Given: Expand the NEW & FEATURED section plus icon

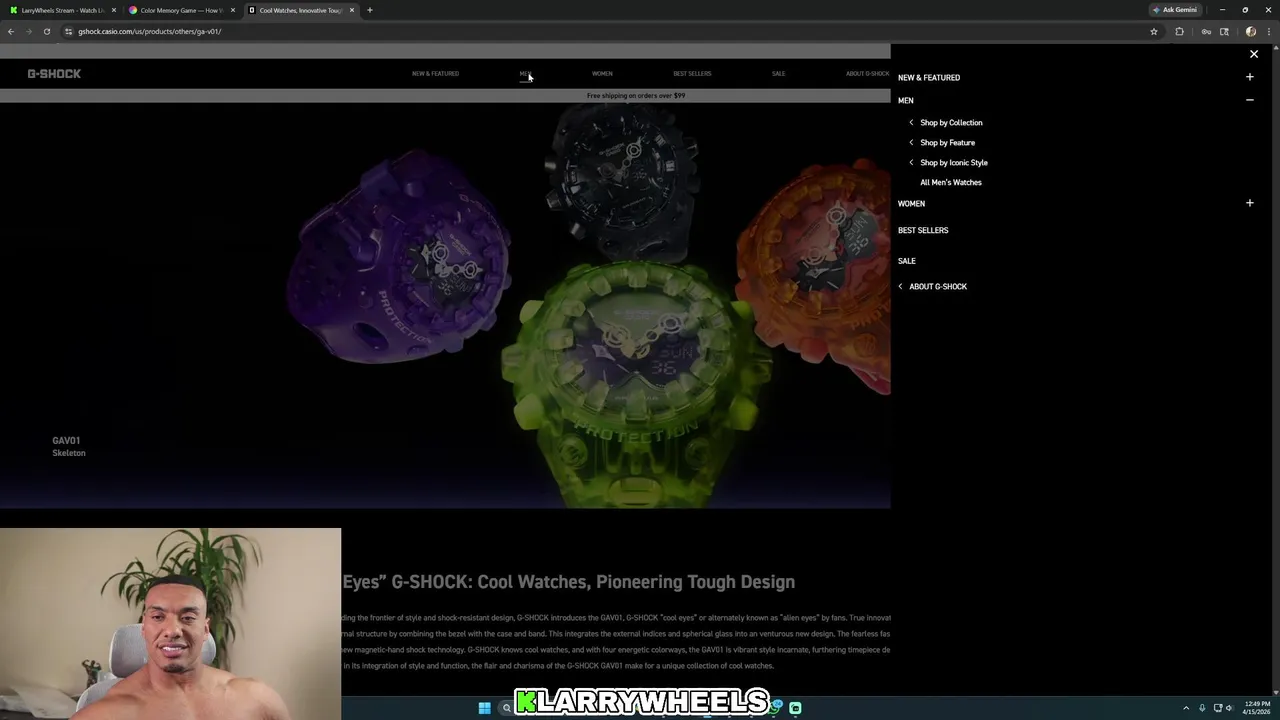Looking at the screenshot, I should click(1249, 77).
